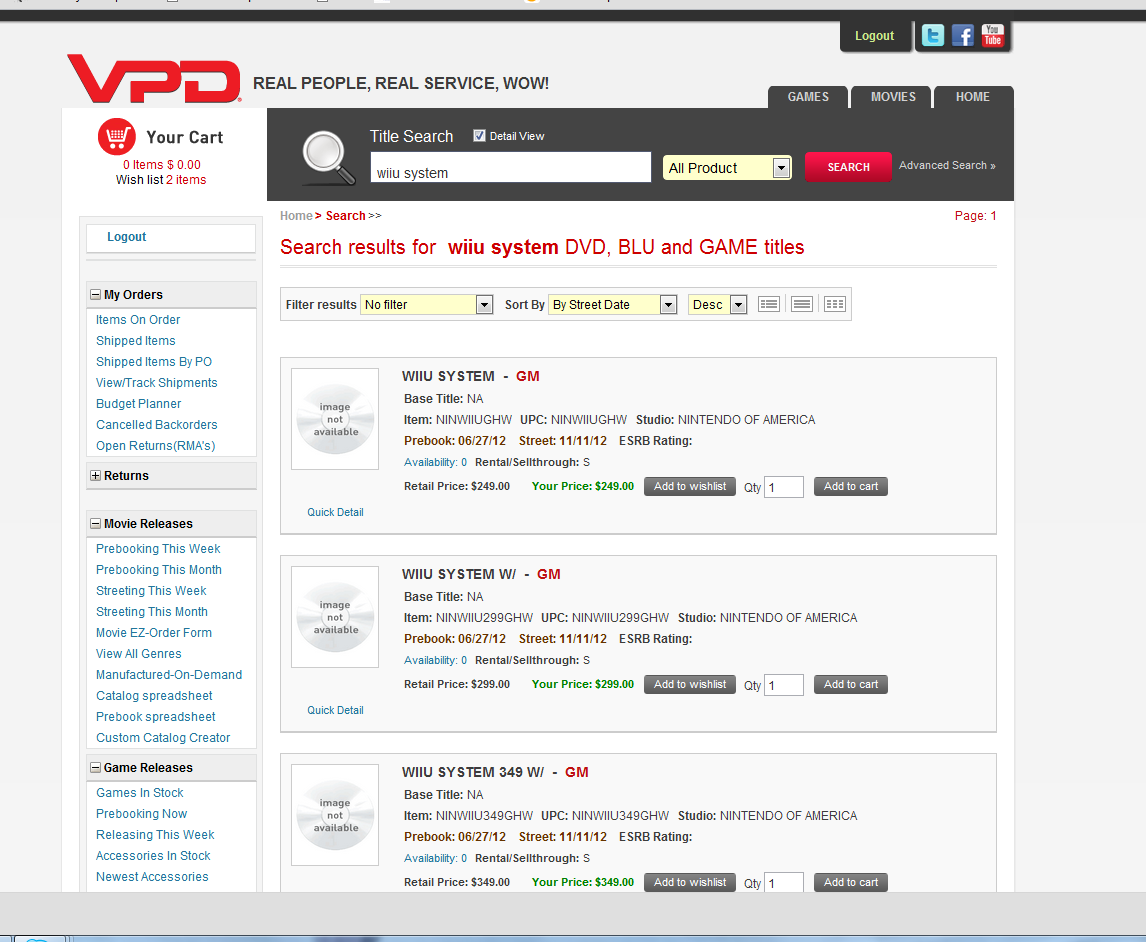This screenshot has height=942, width=1146.
Task: Open the Sort By Street Date dropdown
Action: point(612,305)
